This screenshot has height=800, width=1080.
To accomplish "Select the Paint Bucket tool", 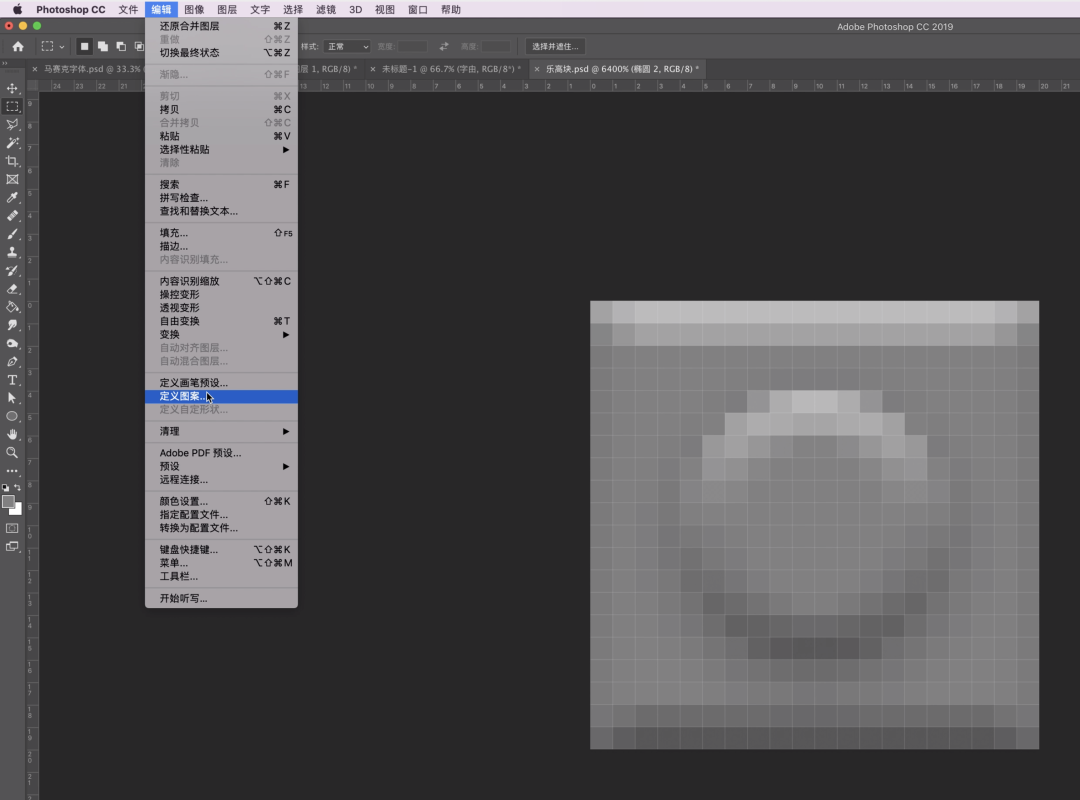I will (x=12, y=307).
